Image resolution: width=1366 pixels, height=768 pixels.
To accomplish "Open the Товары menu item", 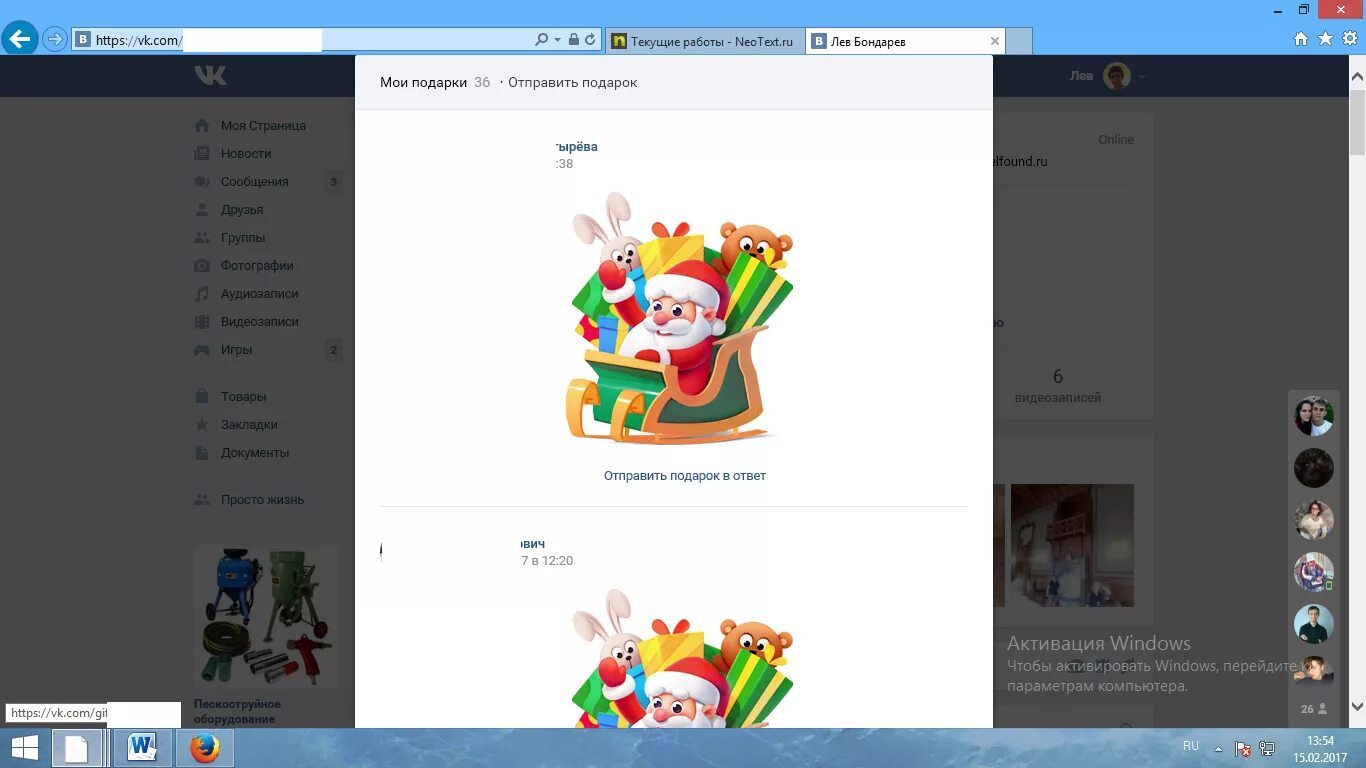I will (243, 396).
